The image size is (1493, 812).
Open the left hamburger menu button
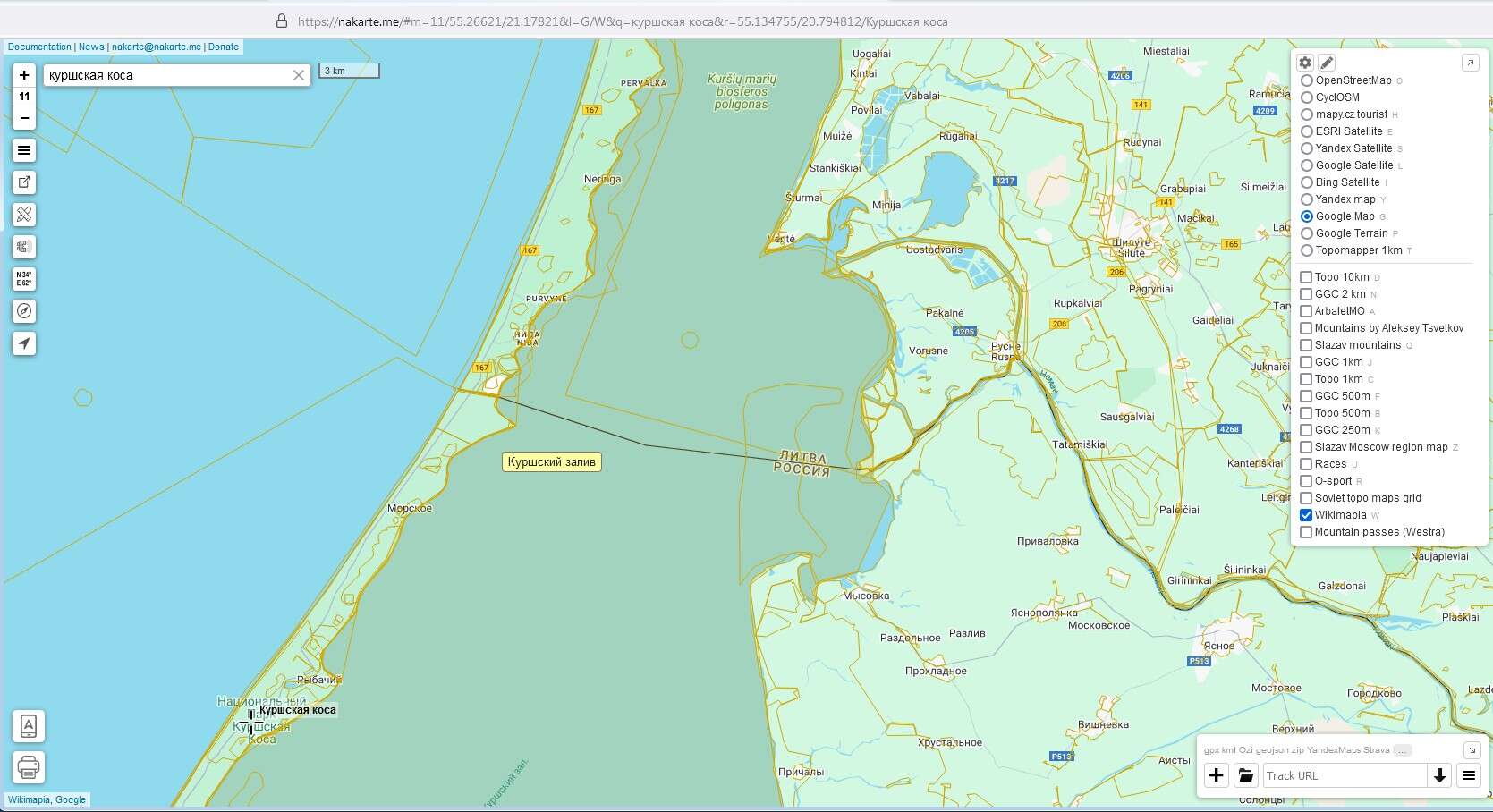point(24,150)
